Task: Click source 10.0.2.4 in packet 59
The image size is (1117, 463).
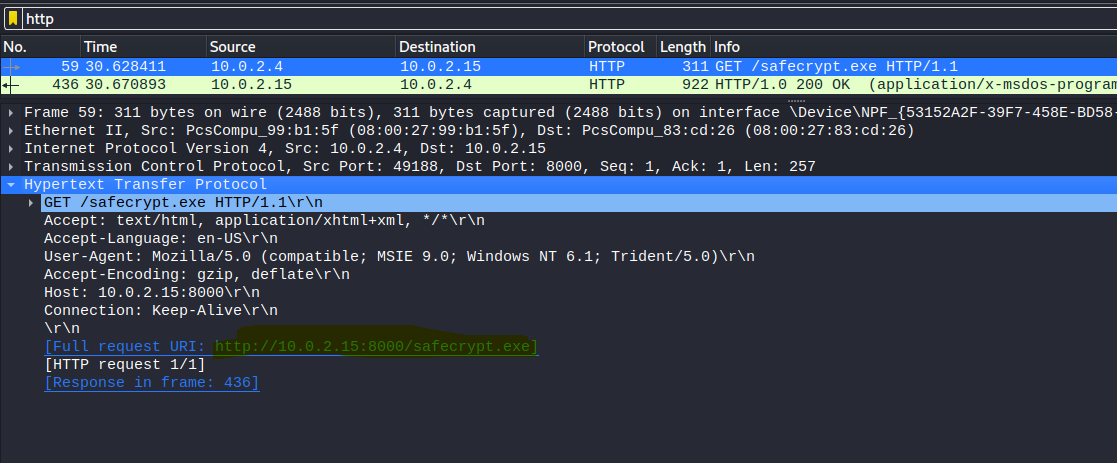Action: (x=247, y=67)
